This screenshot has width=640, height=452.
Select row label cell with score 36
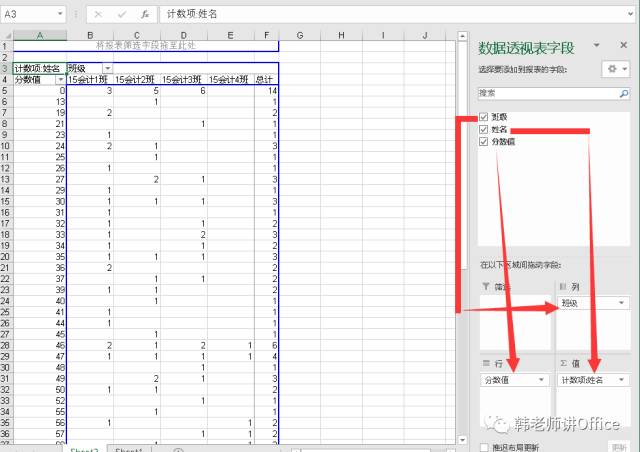tap(40, 267)
